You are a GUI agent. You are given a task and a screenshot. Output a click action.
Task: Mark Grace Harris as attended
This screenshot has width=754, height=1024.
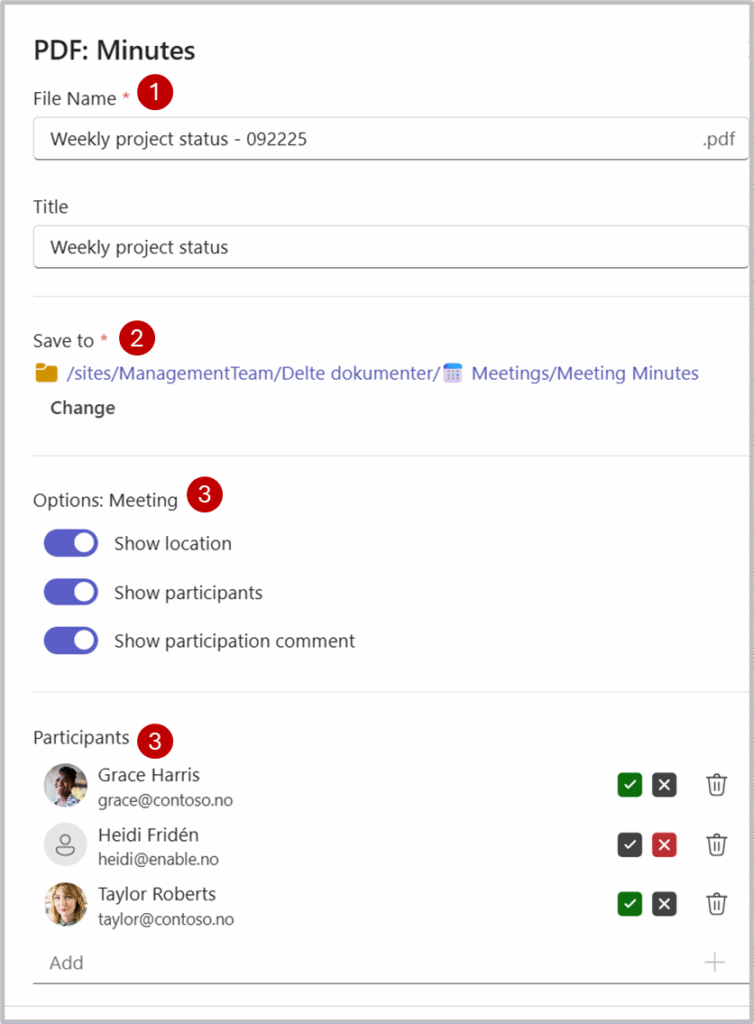click(x=629, y=785)
